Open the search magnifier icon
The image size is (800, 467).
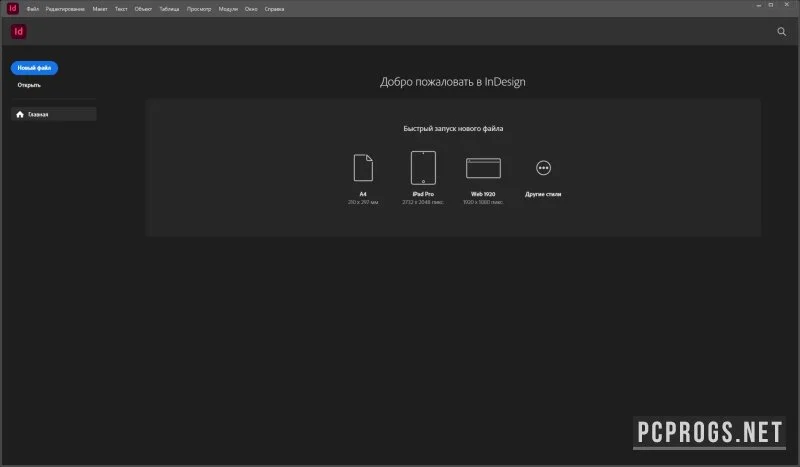click(781, 32)
